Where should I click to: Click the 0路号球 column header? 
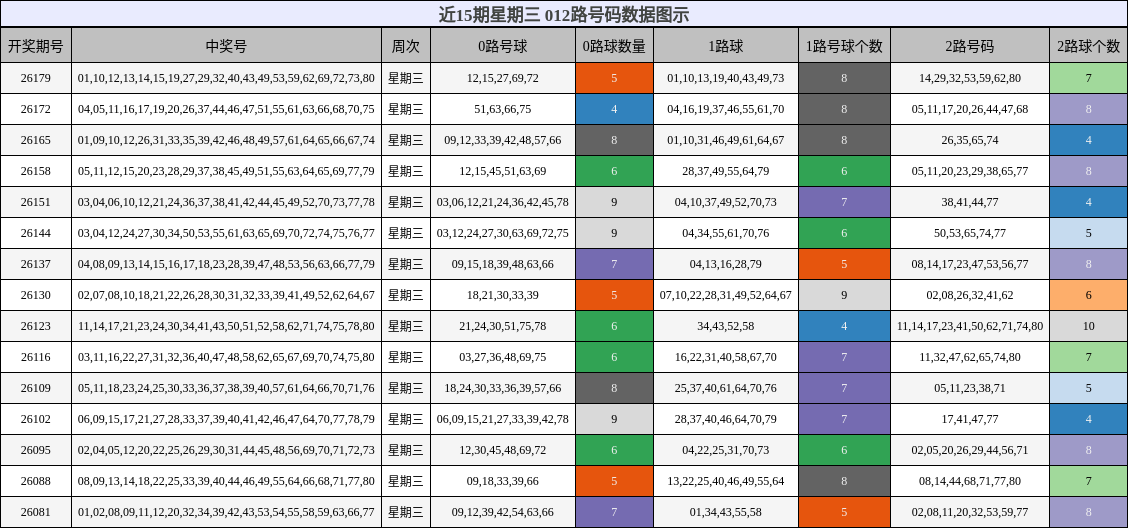(503, 45)
